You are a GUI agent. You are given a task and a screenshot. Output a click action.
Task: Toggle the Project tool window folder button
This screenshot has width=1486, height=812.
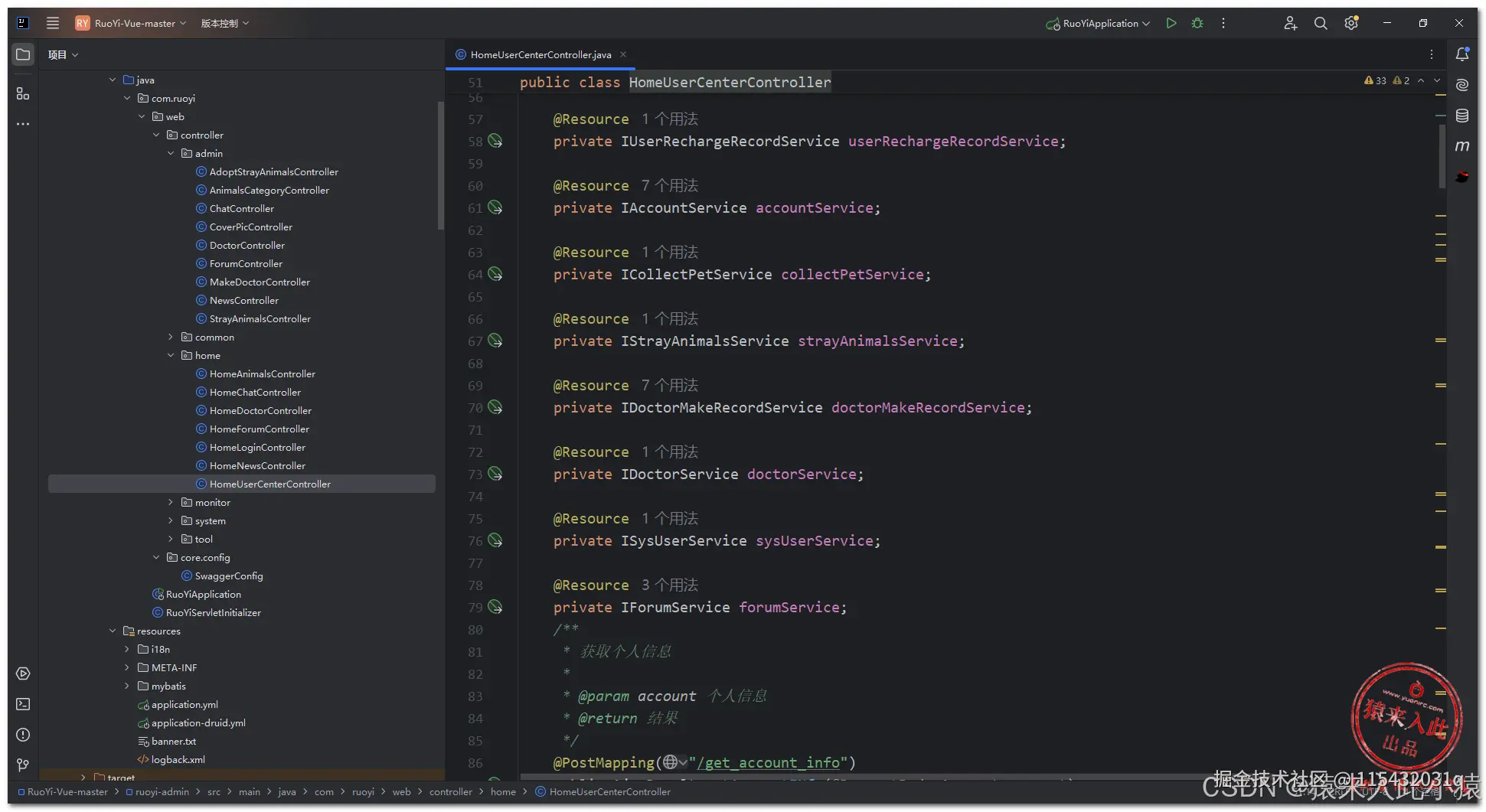point(23,54)
